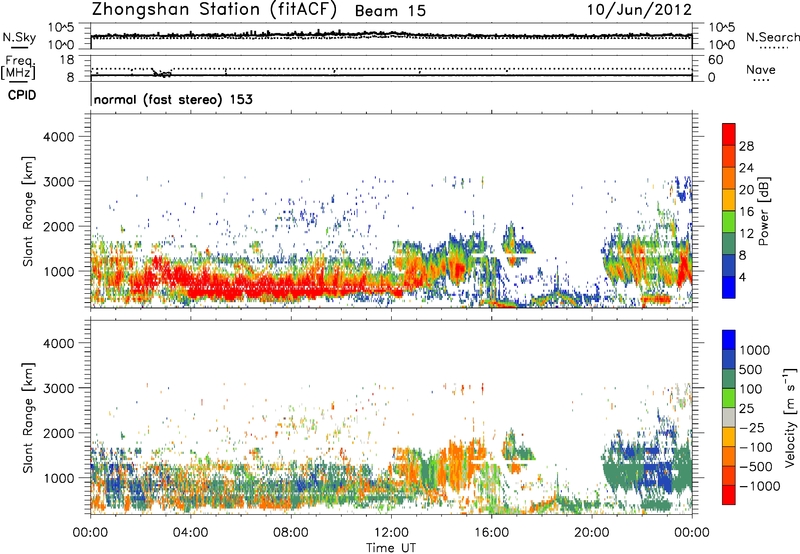Click Velocity colorbar segment between -100 and -500
800x554 pixels.
click(729, 456)
